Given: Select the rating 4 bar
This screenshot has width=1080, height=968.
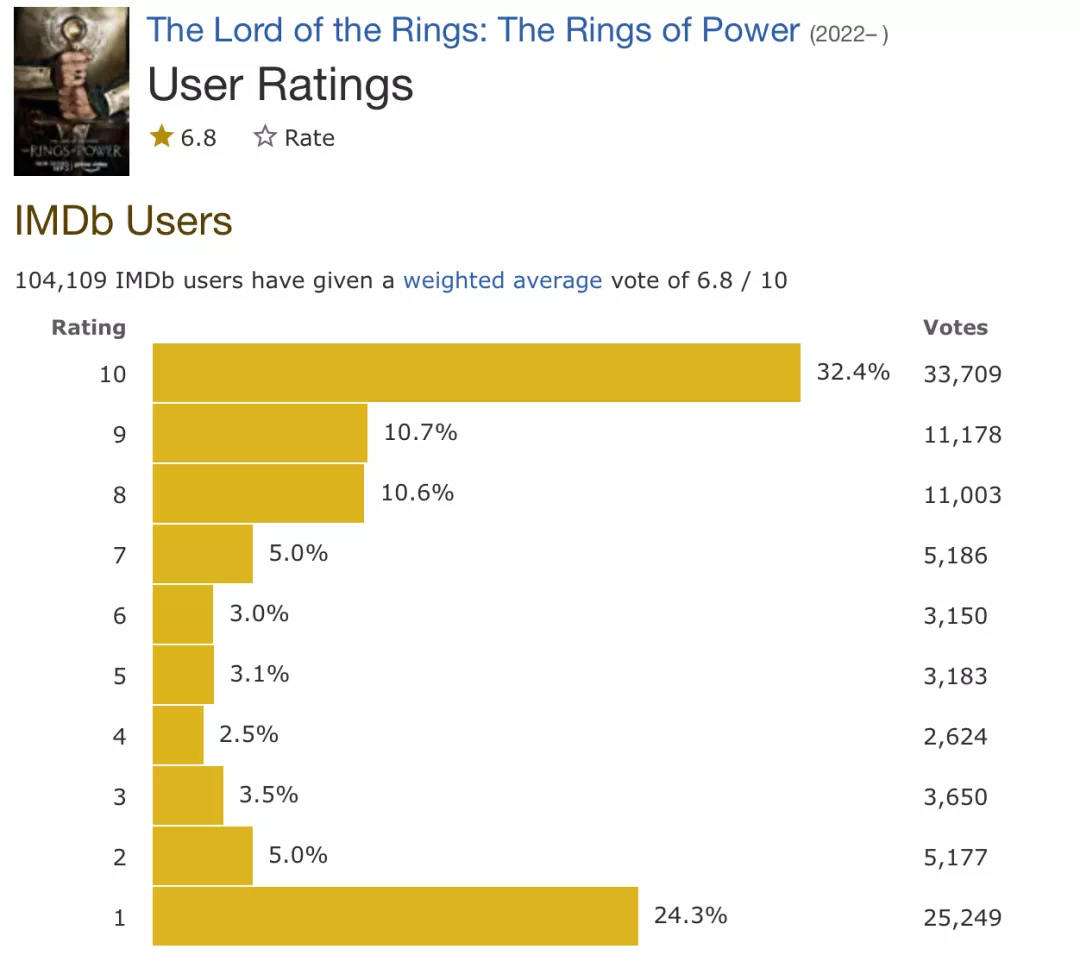Looking at the screenshot, I should 178,735.
